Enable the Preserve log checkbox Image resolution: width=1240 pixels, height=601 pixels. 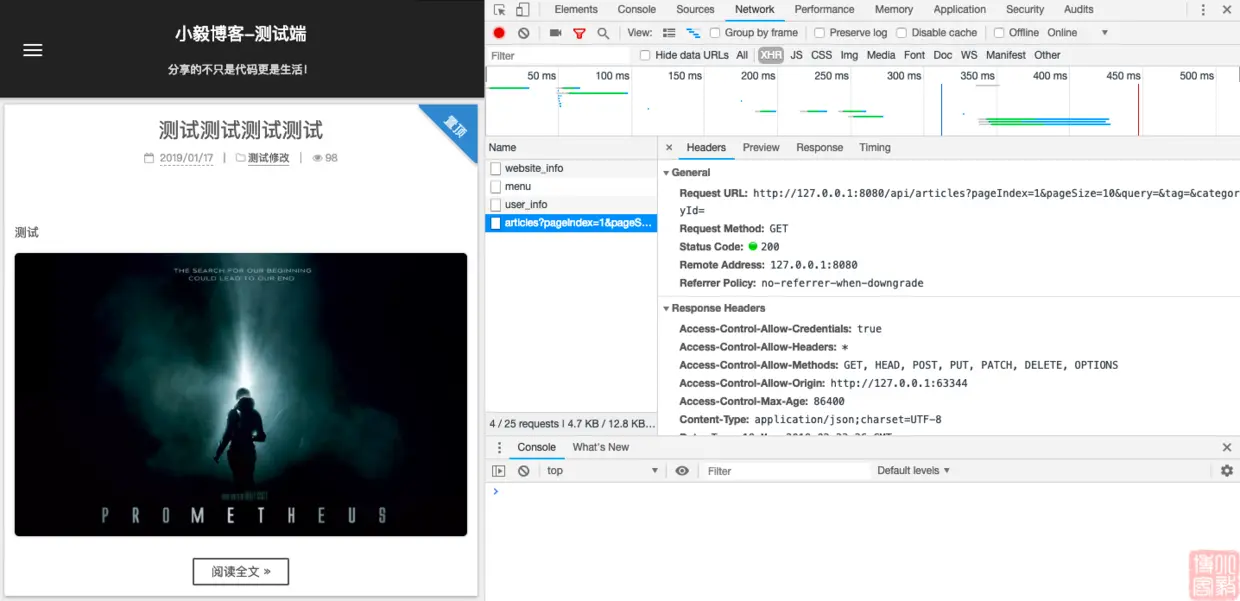pos(819,33)
